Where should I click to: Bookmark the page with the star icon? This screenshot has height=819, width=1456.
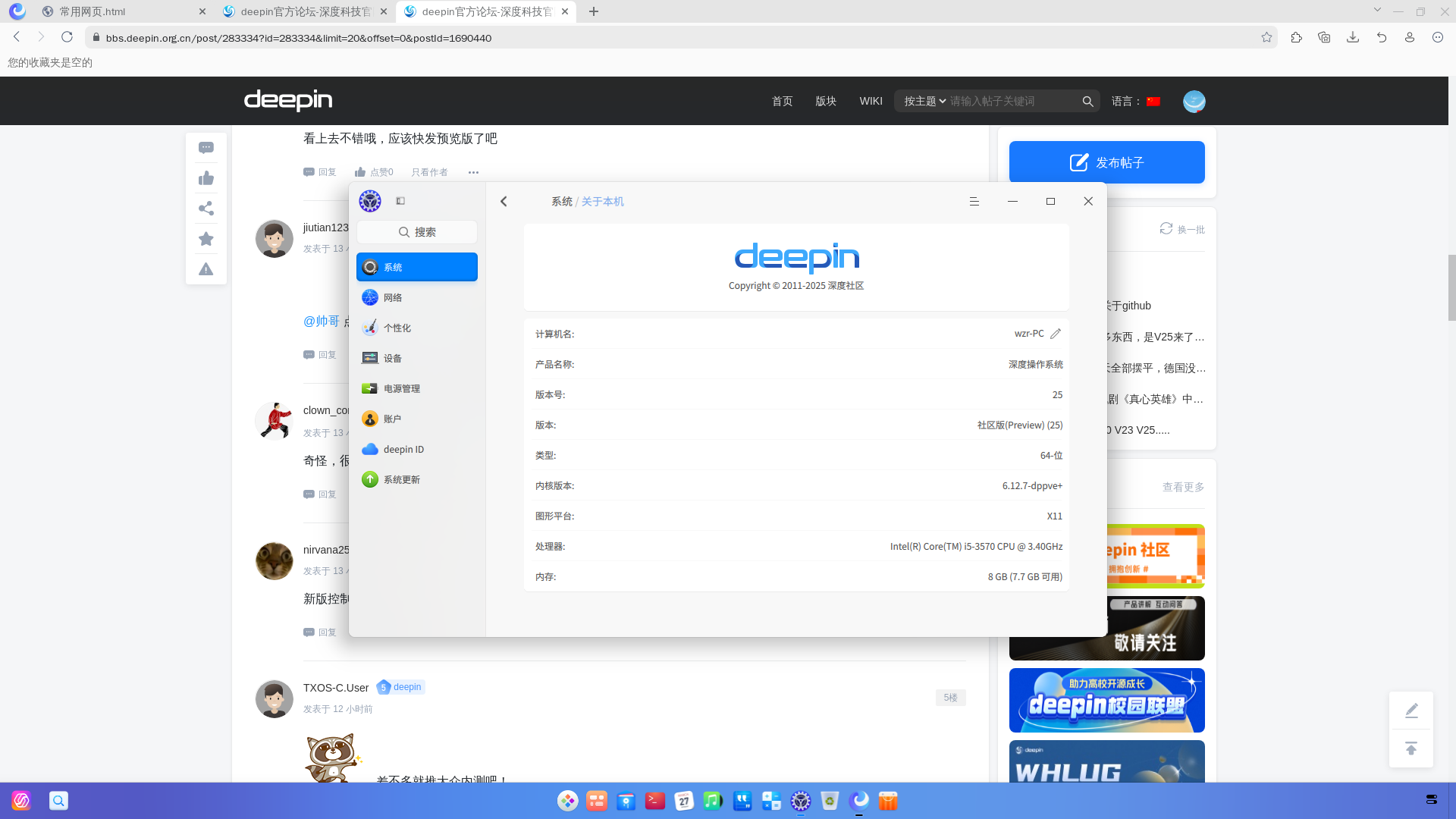tap(1266, 37)
